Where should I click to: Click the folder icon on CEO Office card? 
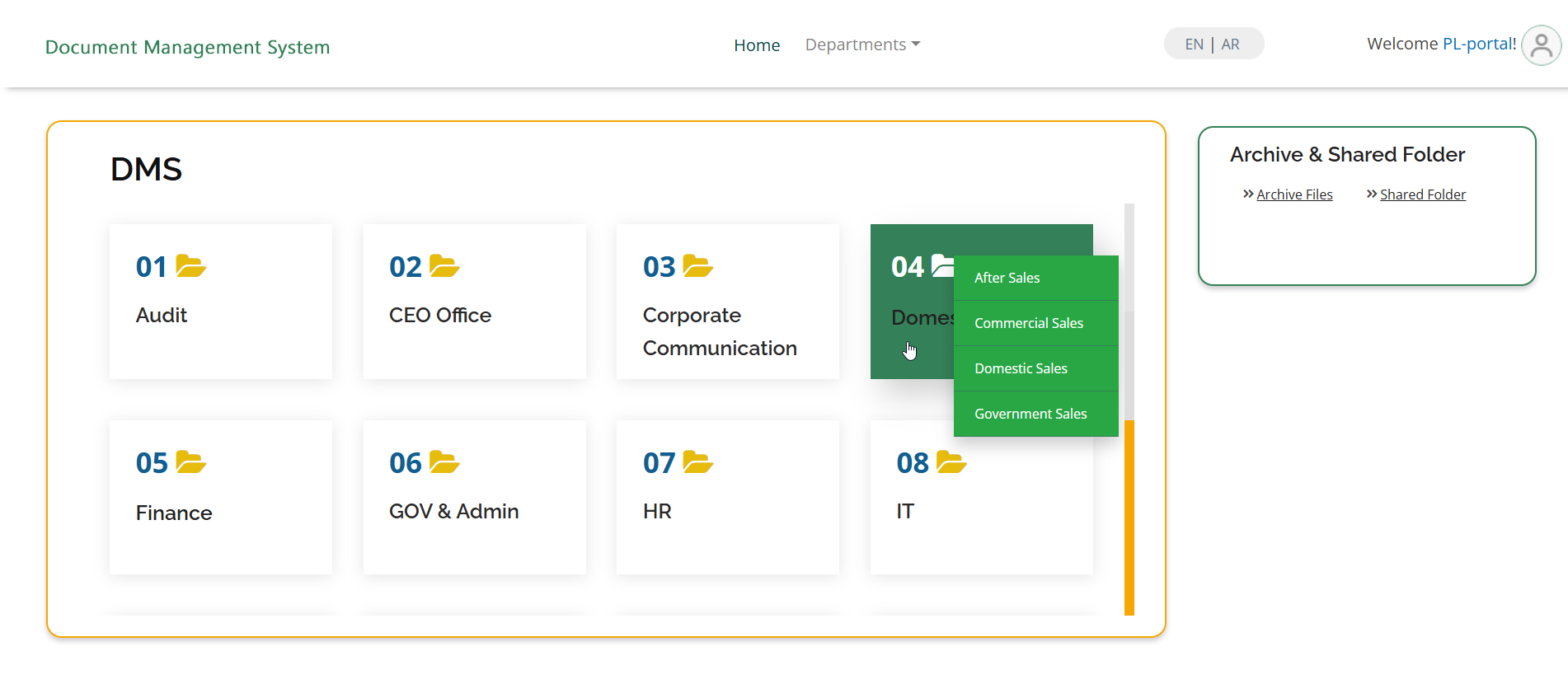tap(444, 266)
